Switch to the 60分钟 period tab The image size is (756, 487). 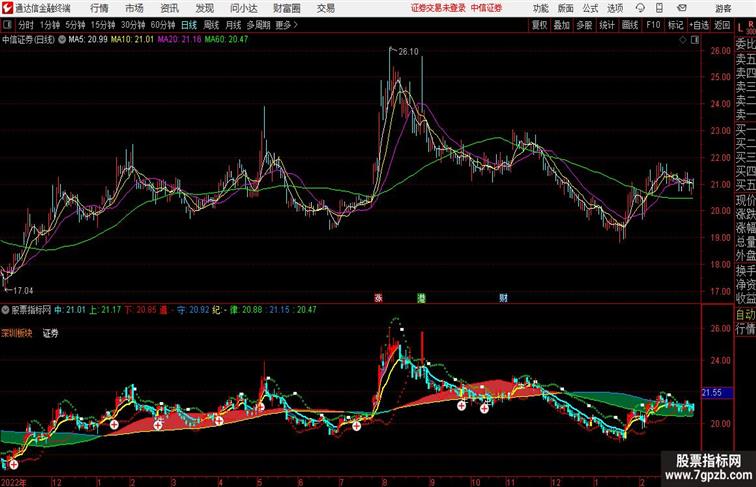pos(163,25)
